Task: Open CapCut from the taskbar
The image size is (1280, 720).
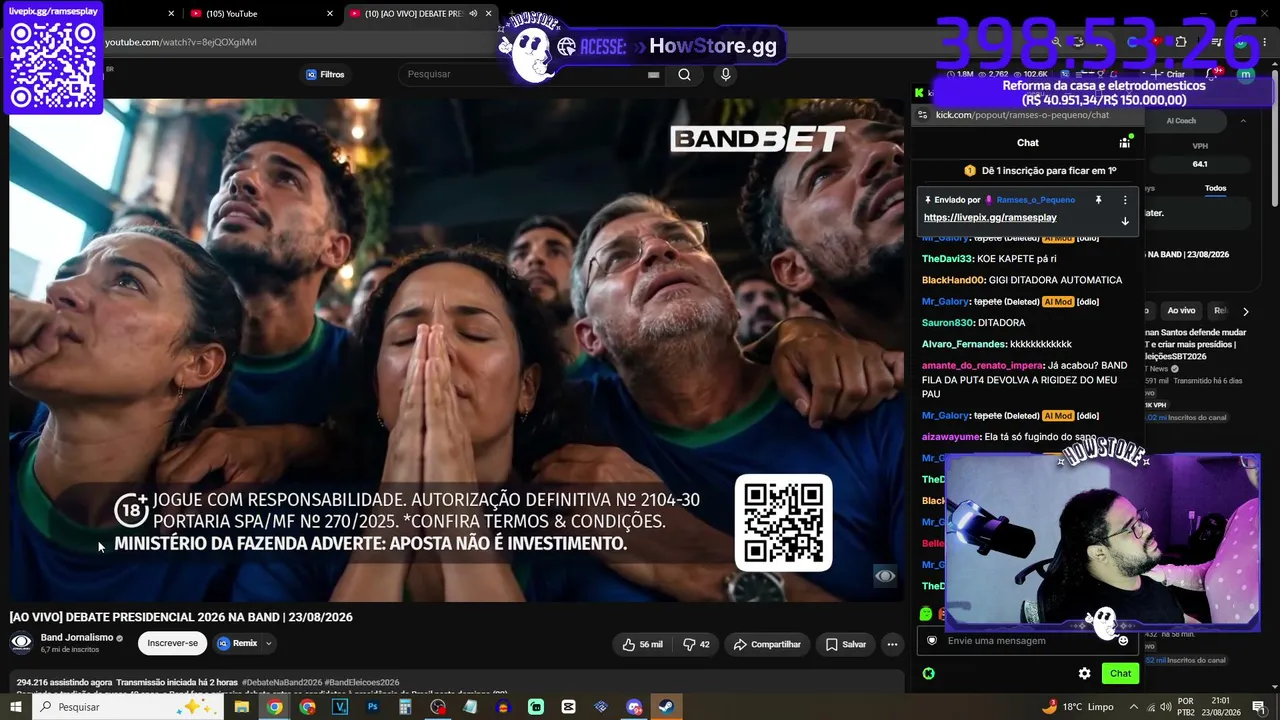Action: tap(568, 707)
